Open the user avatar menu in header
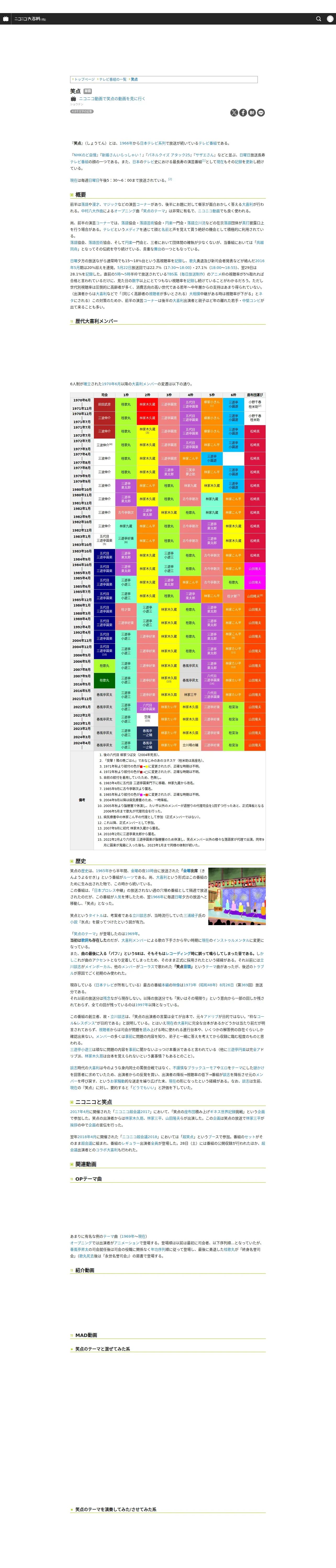This screenshot has width=336, height=1568. click(x=331, y=19)
